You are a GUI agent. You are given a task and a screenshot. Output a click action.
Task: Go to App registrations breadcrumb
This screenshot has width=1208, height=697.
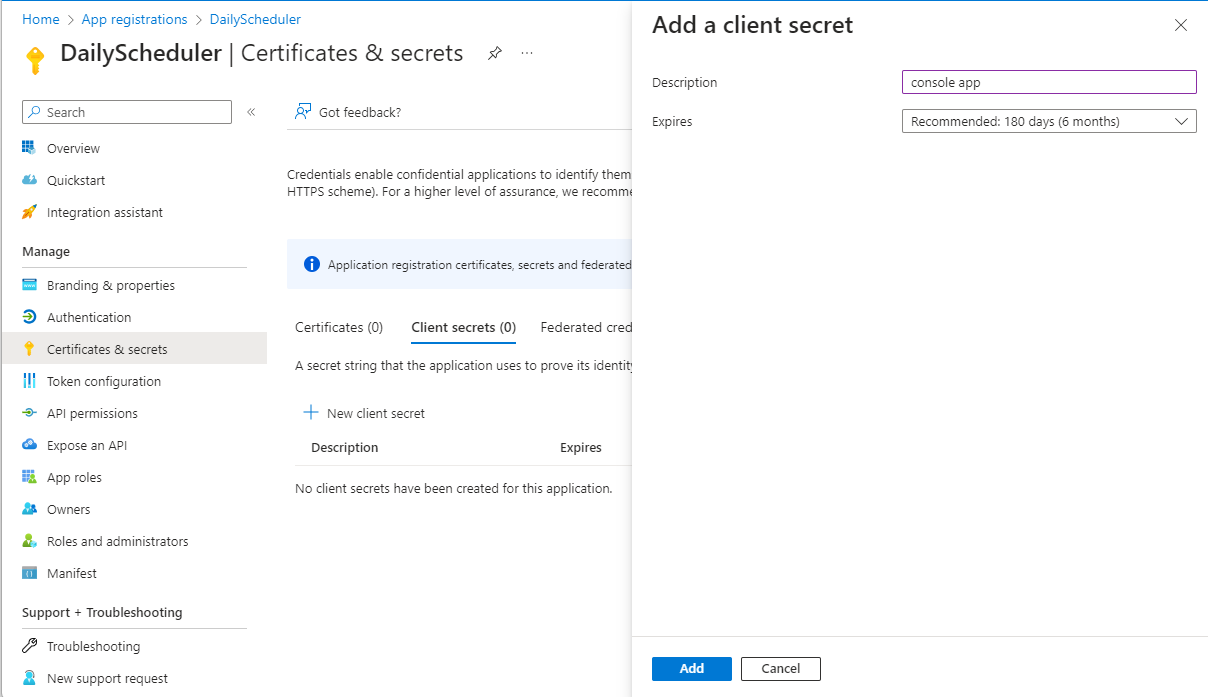point(135,19)
